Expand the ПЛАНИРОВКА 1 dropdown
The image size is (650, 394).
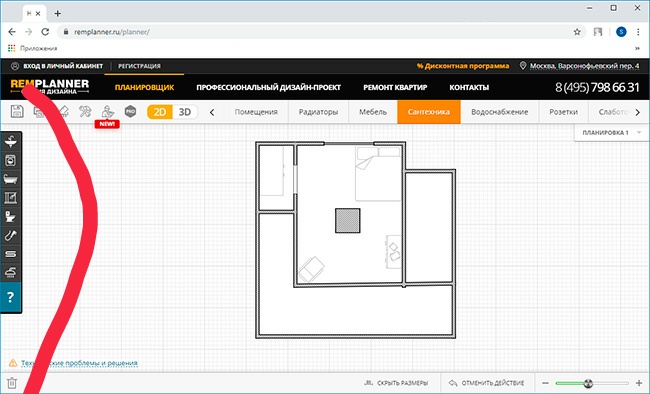coord(611,133)
